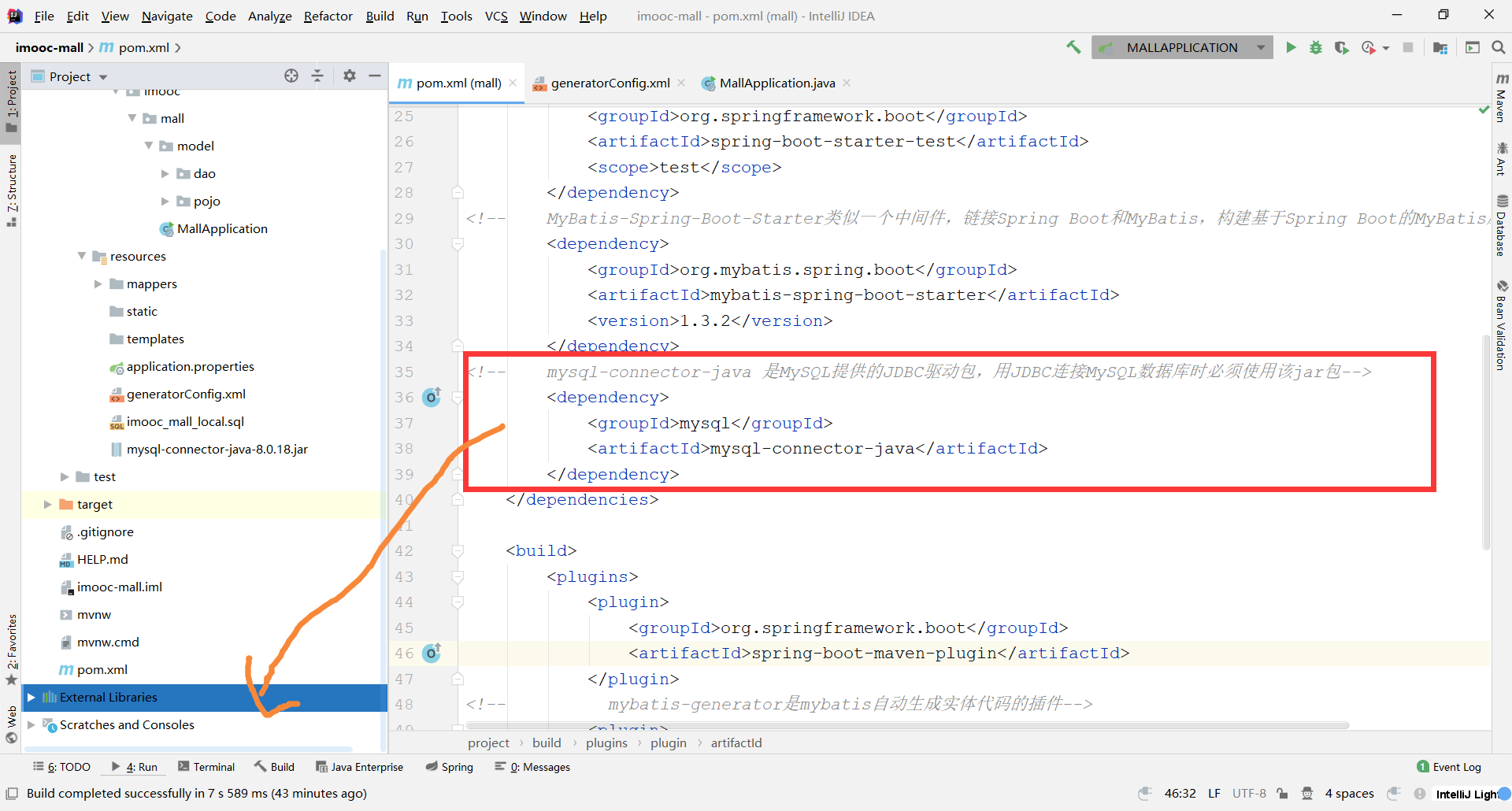Click the LF line separator indicator
This screenshot has width=1512, height=811.
point(1214,794)
